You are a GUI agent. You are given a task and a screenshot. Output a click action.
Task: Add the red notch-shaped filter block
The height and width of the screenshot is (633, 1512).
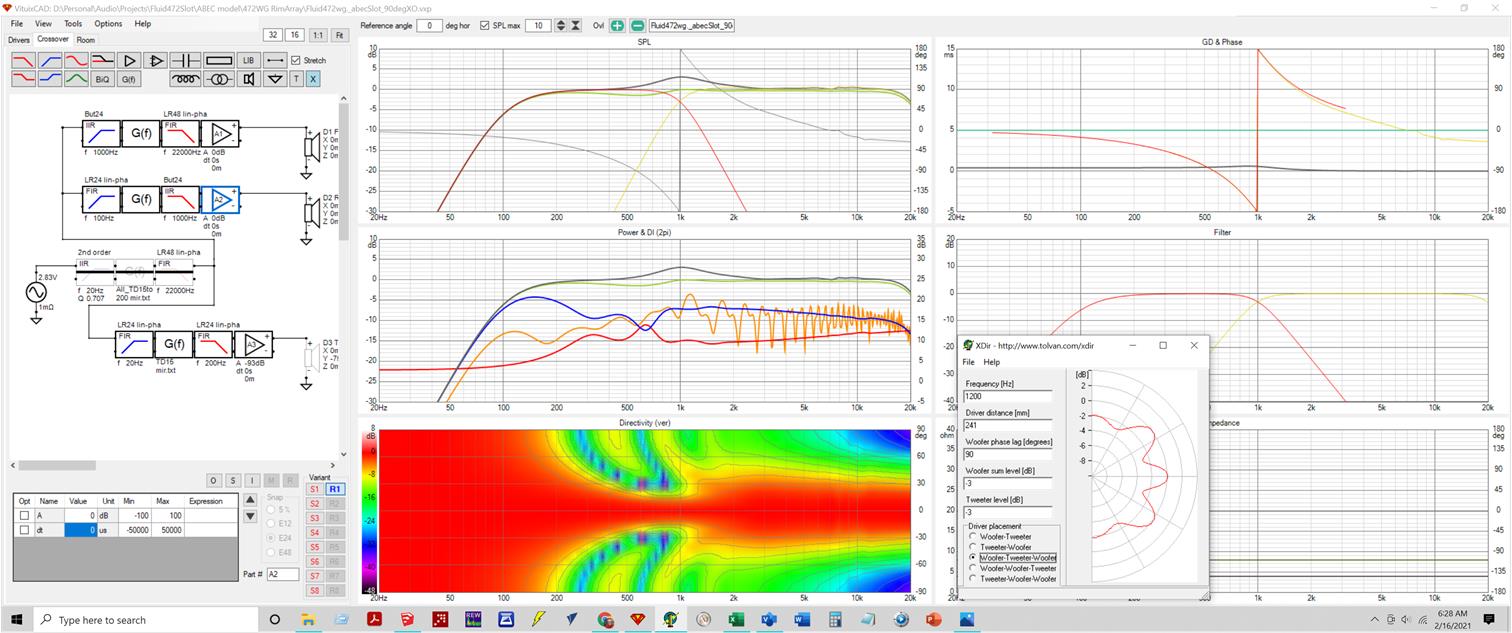[76, 60]
